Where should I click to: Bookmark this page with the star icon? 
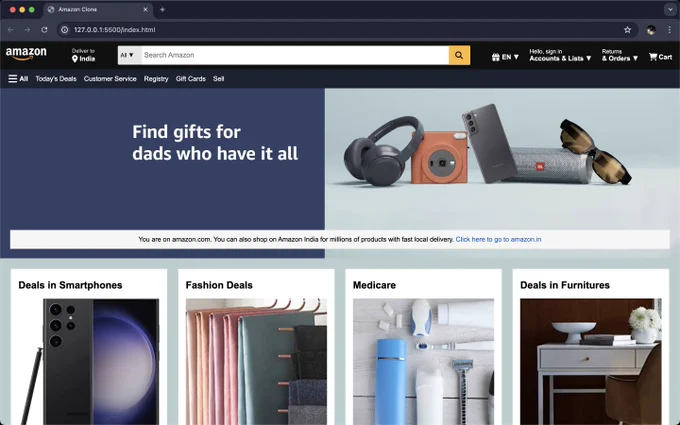pyautogui.click(x=627, y=29)
